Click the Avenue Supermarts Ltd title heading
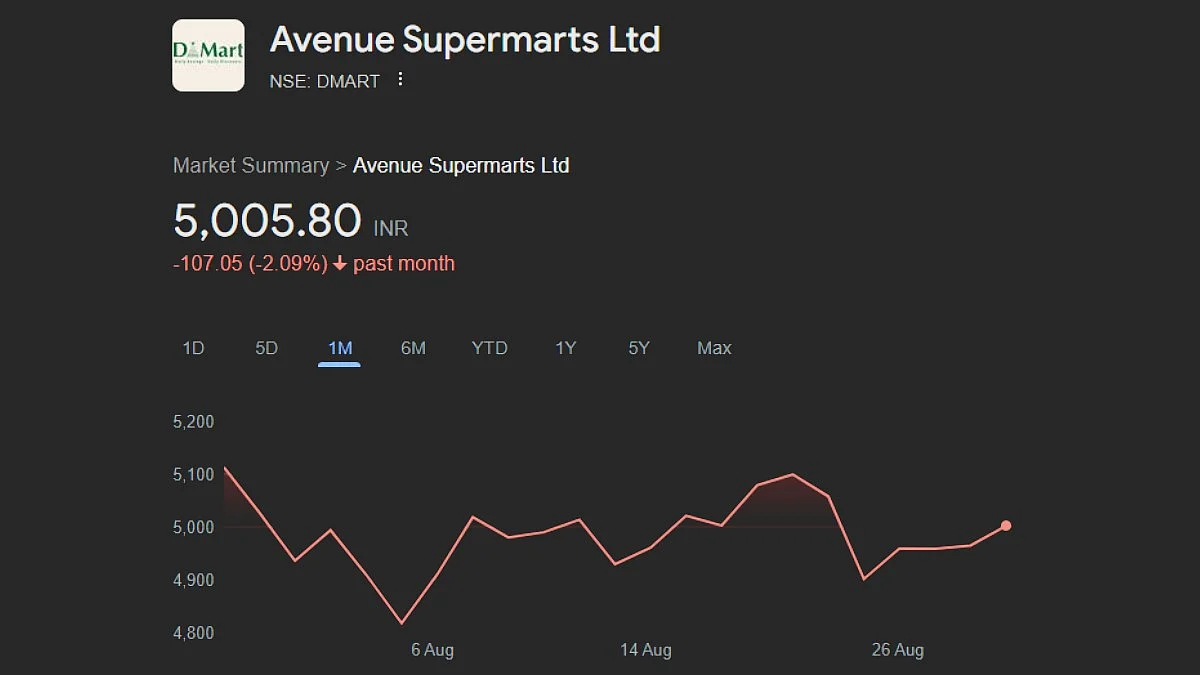 click(465, 40)
